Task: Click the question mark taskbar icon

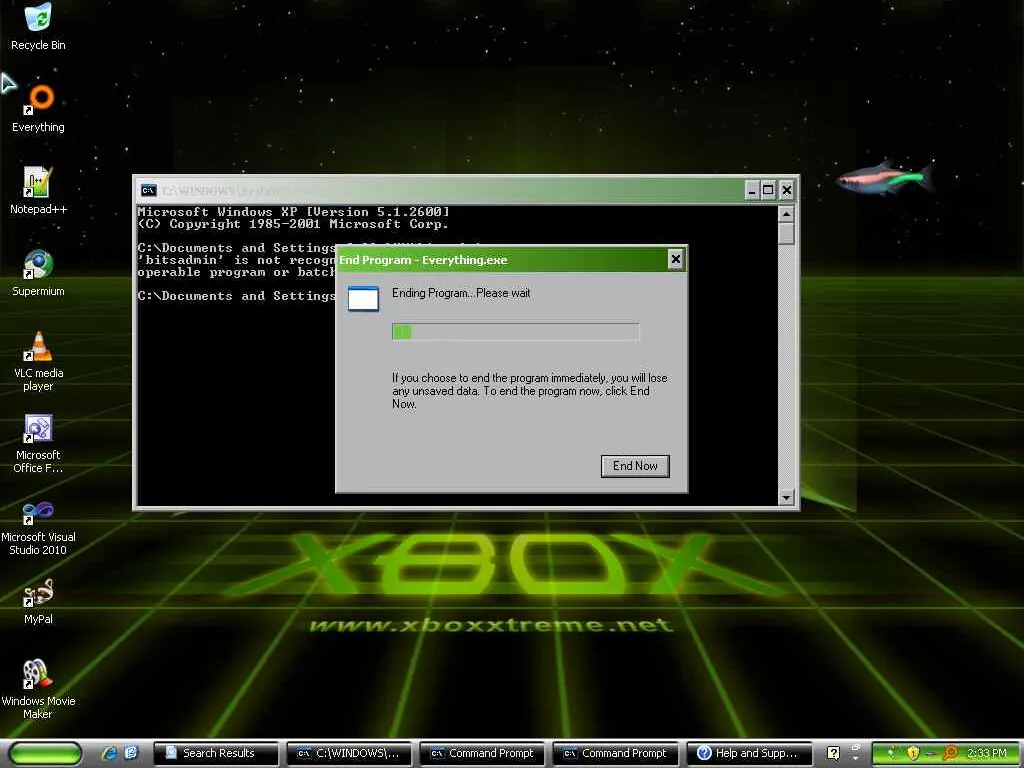Action: click(833, 753)
